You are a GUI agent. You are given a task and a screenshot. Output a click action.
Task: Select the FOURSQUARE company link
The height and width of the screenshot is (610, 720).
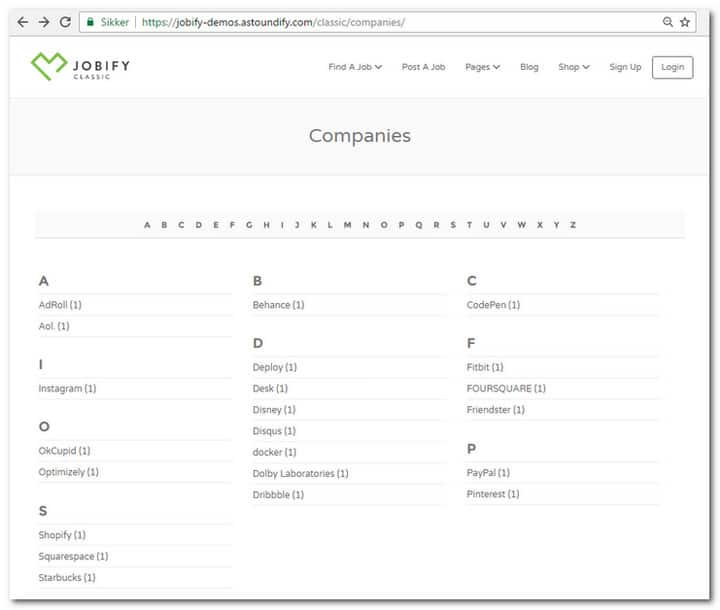pyautogui.click(x=506, y=388)
